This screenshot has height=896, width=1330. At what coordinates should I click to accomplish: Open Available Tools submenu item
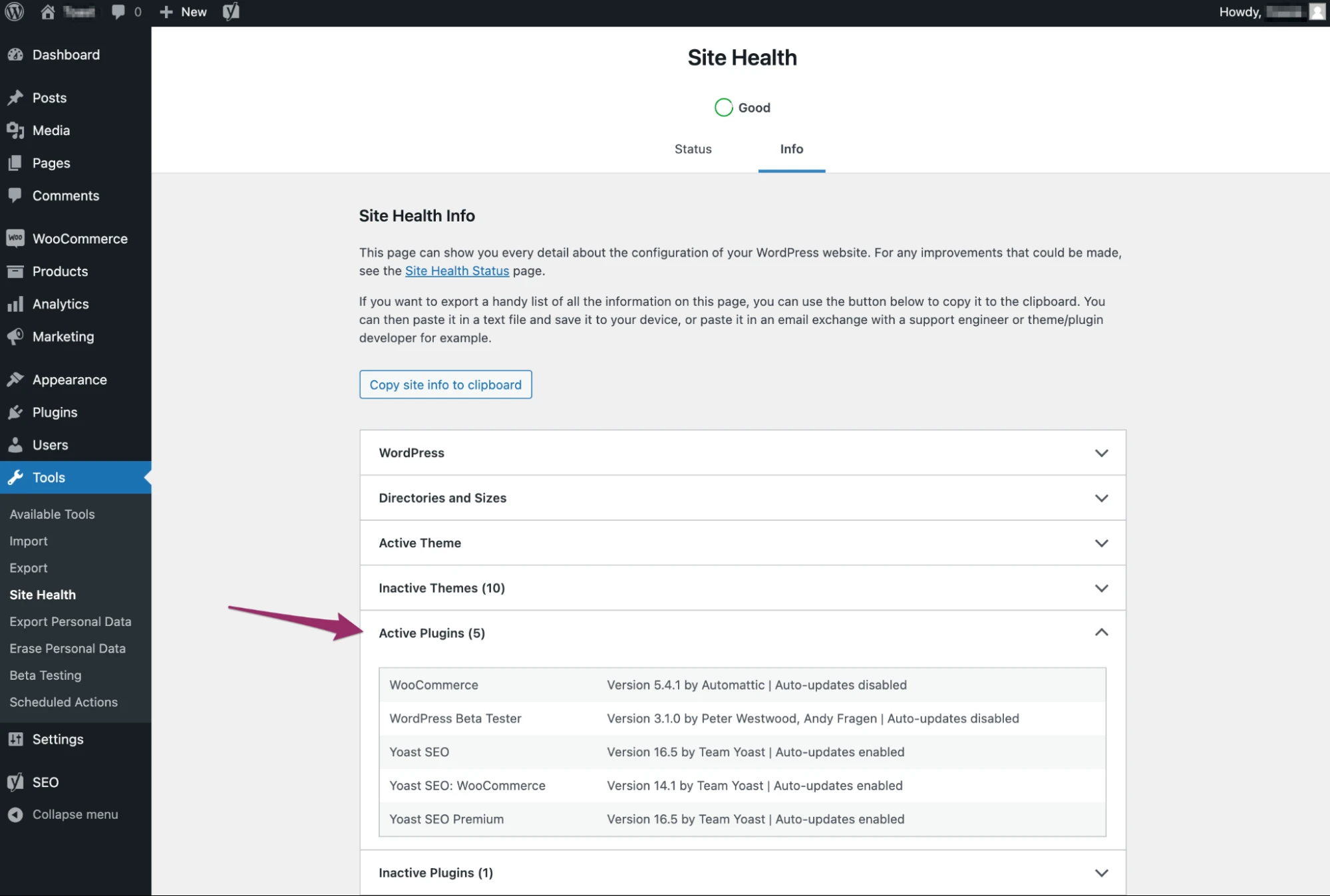coord(52,514)
